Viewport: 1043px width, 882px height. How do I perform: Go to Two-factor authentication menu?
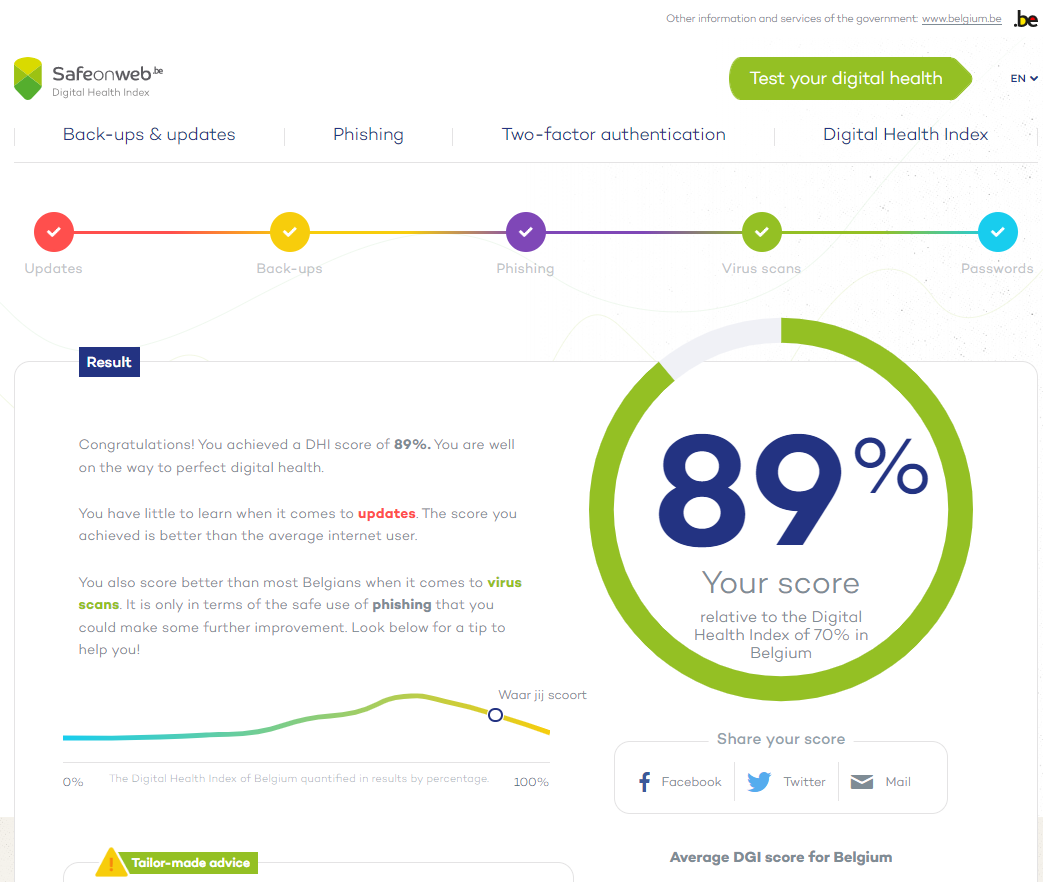[x=613, y=134]
